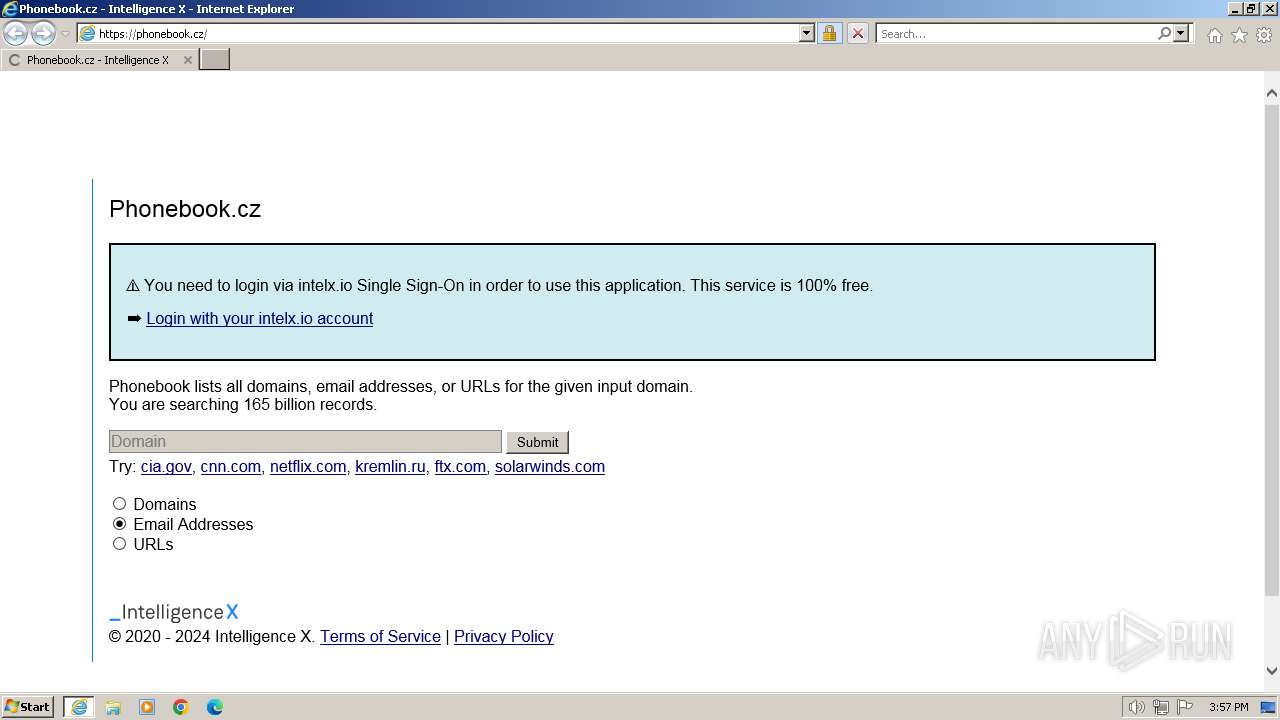Stop page loading with the X button
This screenshot has width=1280, height=720.
point(857,33)
